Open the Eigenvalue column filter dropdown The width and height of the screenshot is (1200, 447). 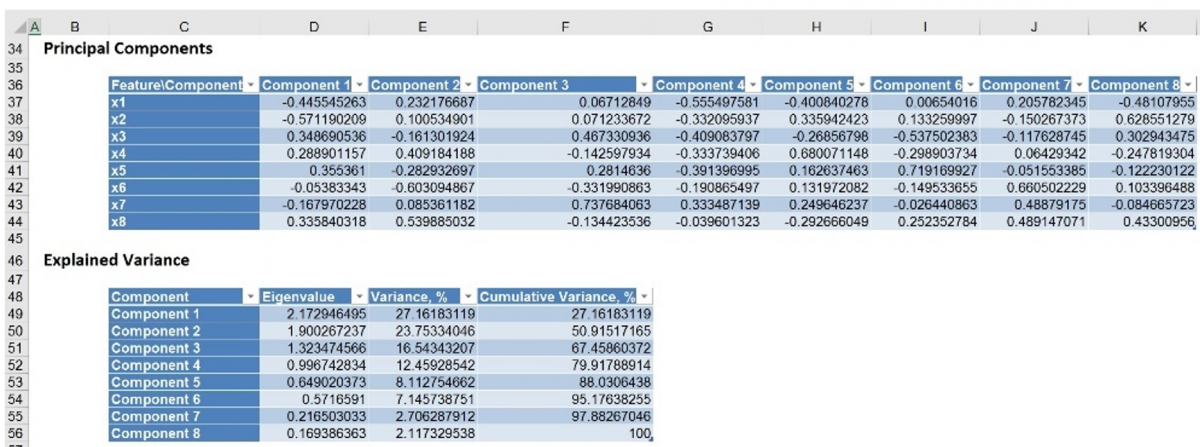click(360, 298)
